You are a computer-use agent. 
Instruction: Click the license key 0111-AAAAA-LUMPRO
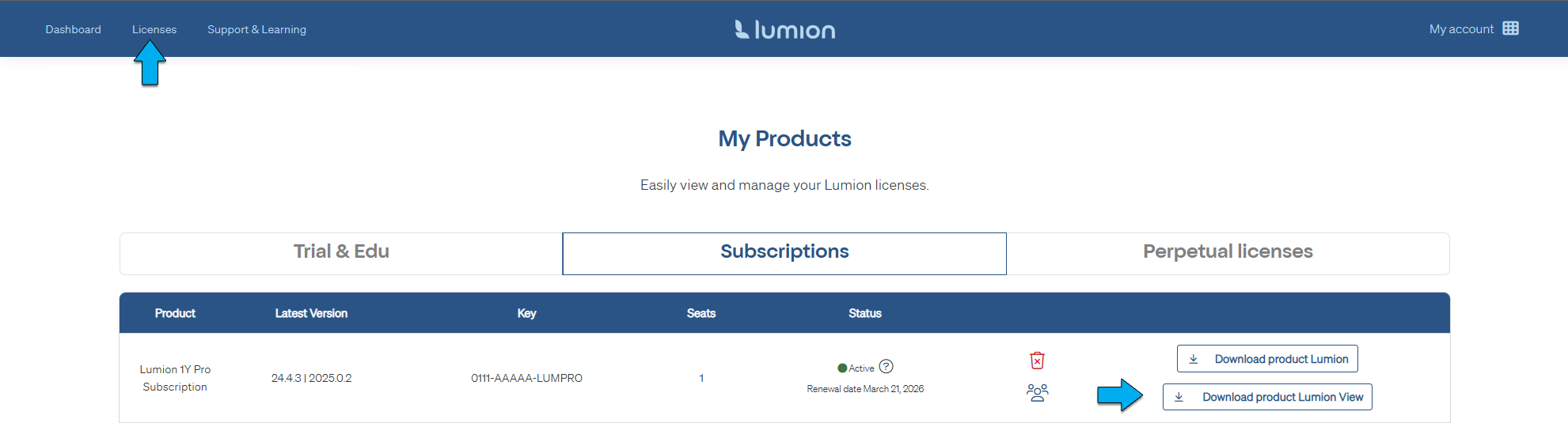(x=526, y=378)
